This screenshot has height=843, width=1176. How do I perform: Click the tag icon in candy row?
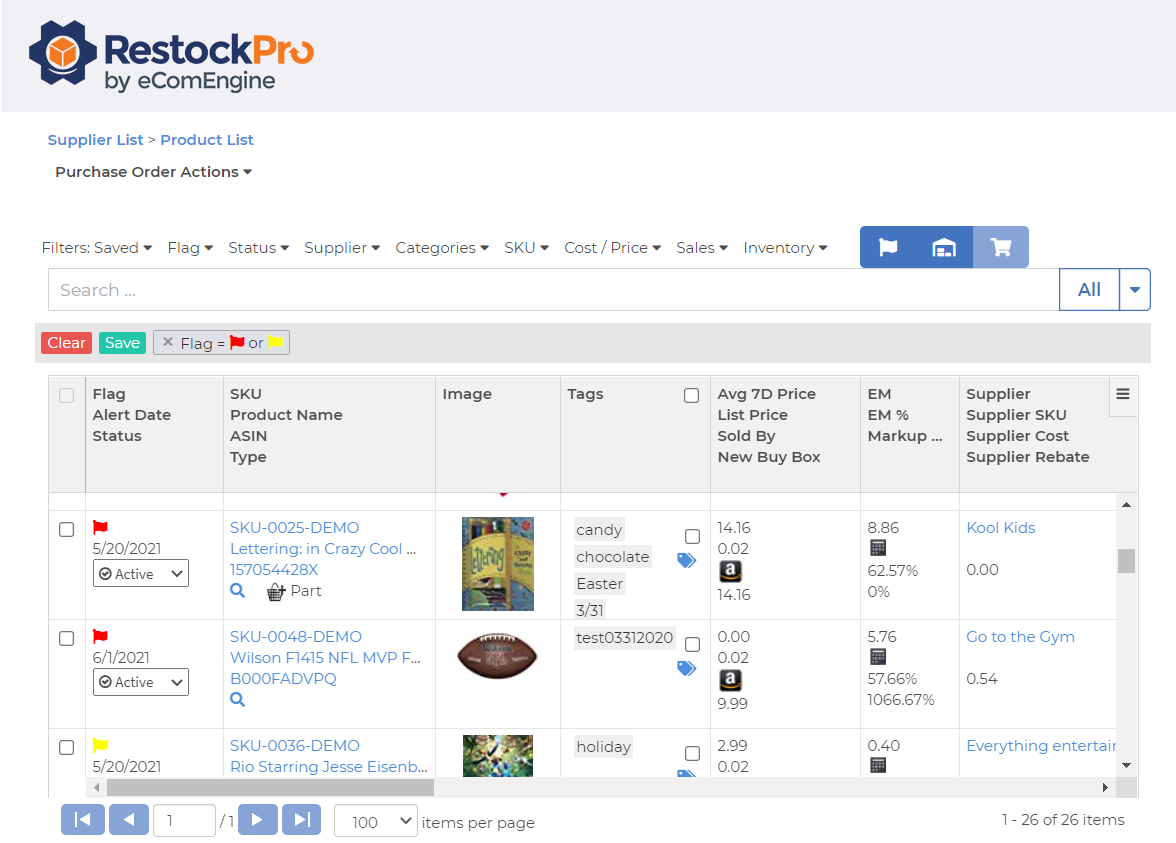point(687,561)
